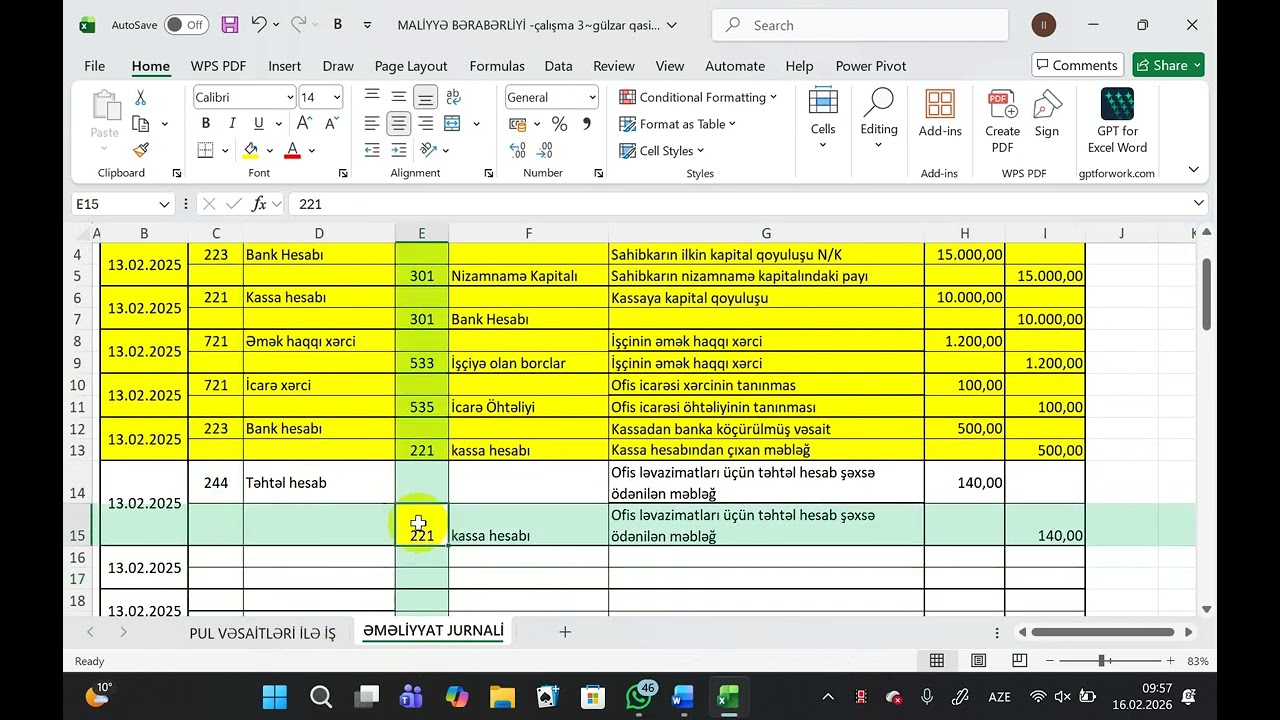Open the fill color dropdown arrow

(269, 151)
